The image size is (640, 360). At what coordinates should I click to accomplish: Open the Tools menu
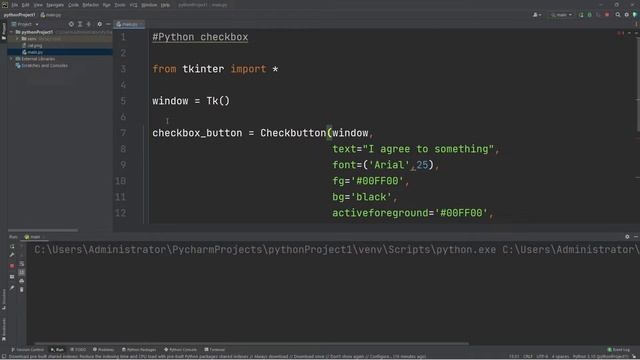click(120, 5)
